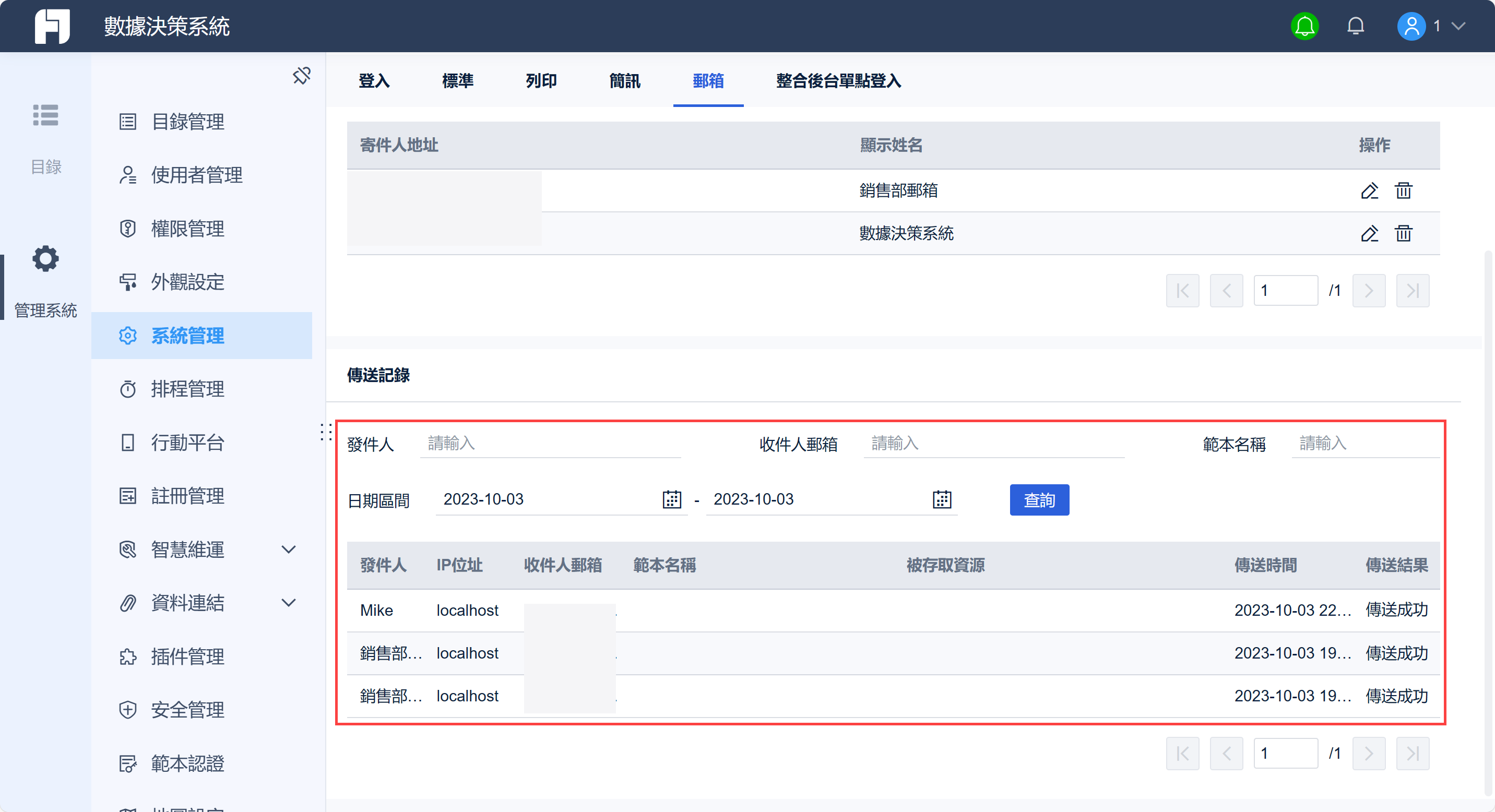Image resolution: width=1495 pixels, height=812 pixels.
Task: Click the green notification bell icon
Action: coord(1304,26)
